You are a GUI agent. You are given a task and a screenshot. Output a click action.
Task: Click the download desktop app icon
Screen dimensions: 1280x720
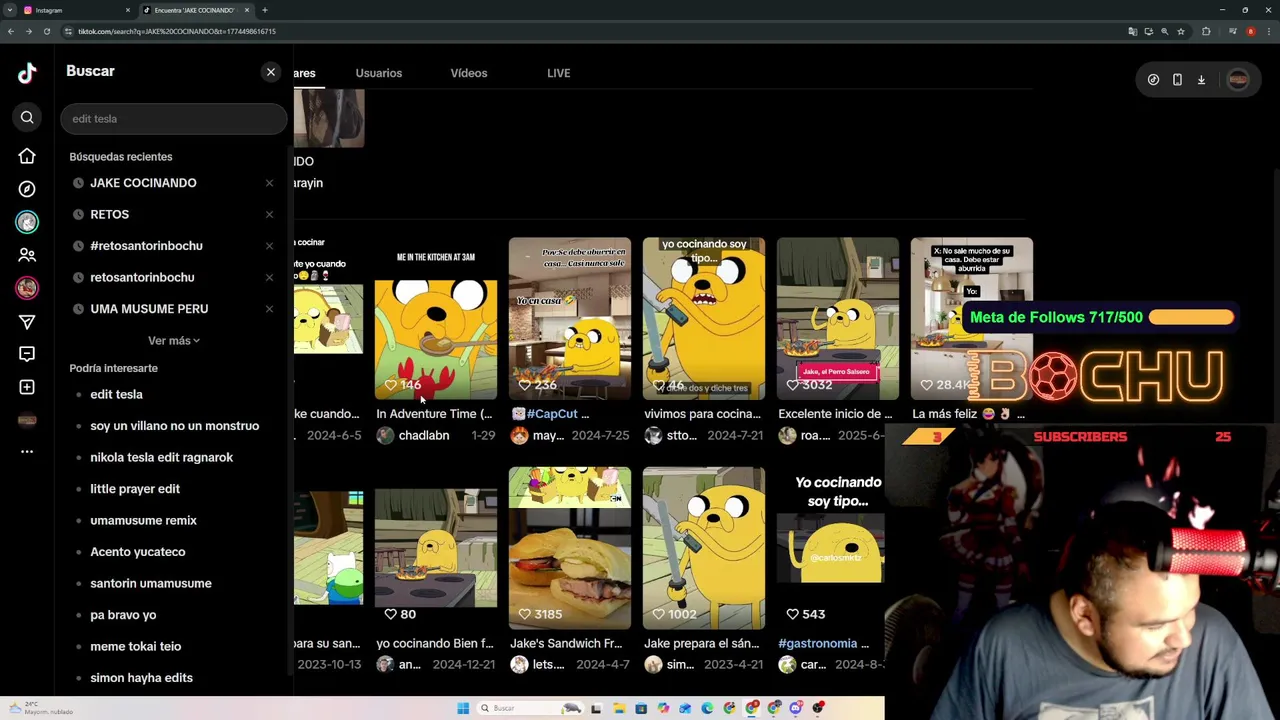point(1201,80)
